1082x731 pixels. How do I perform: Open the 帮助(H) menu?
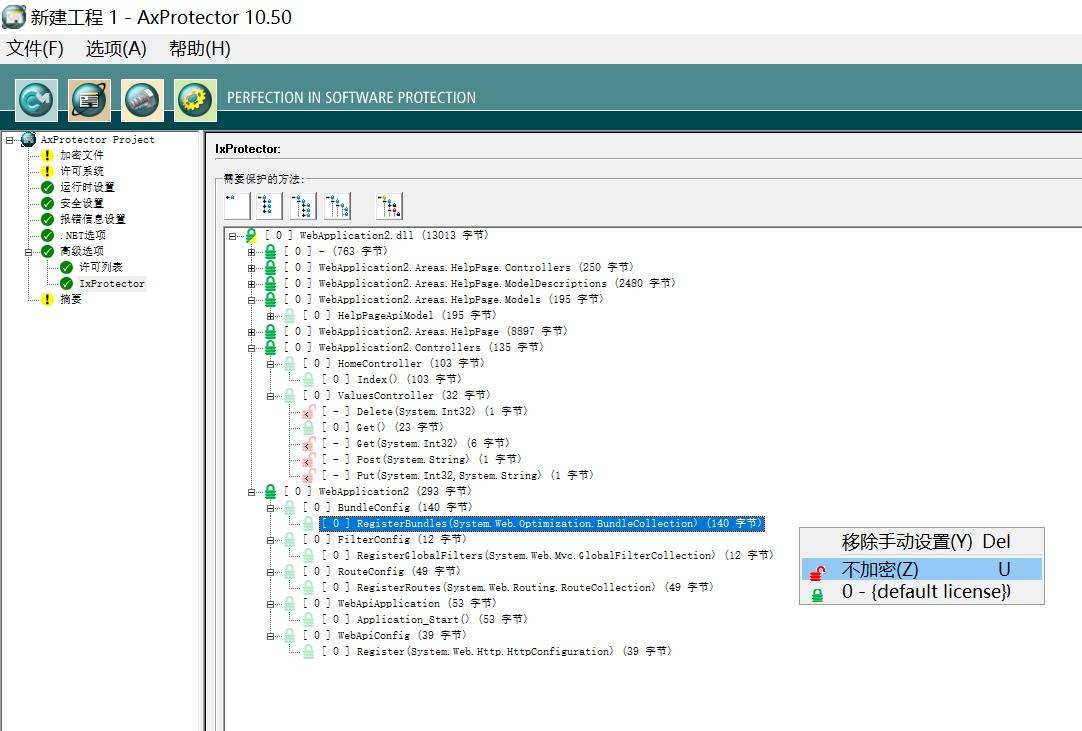click(x=199, y=48)
